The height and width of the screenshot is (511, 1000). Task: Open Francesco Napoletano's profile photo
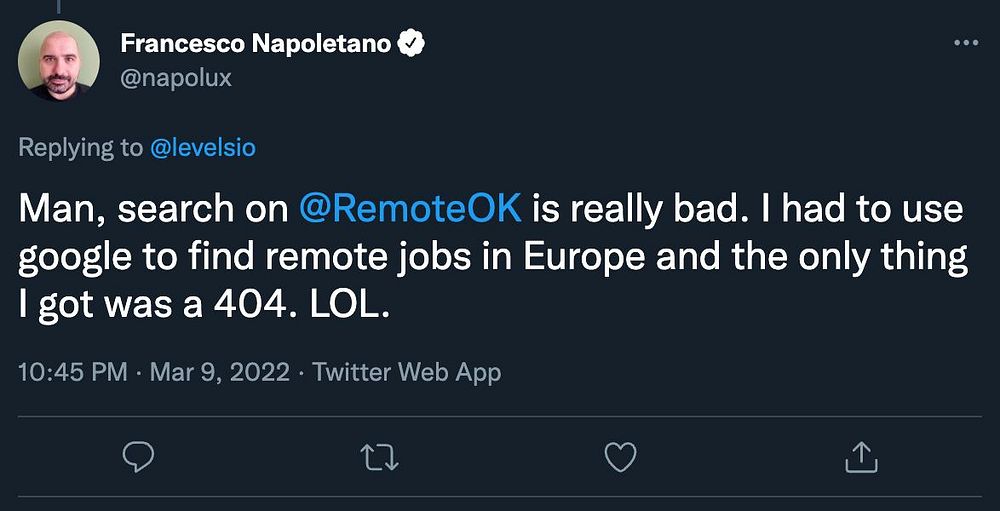[x=59, y=62]
